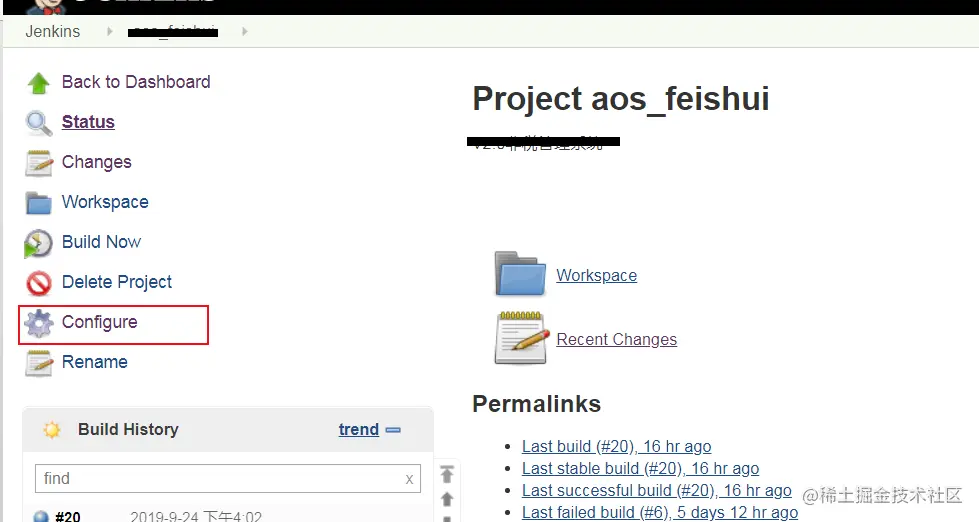Click the Changes notepad icon in sidebar
This screenshot has width=979, height=522.
click(39, 162)
